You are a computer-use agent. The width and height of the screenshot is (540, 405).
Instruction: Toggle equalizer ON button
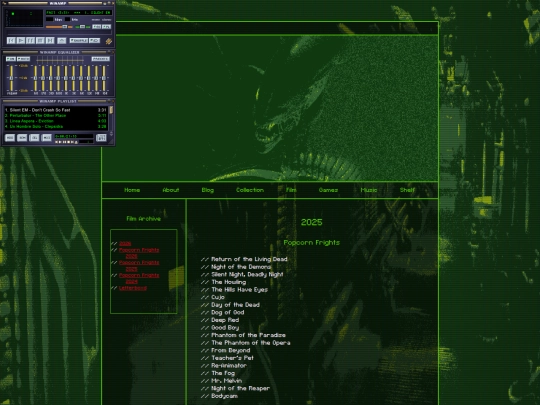click(11, 59)
